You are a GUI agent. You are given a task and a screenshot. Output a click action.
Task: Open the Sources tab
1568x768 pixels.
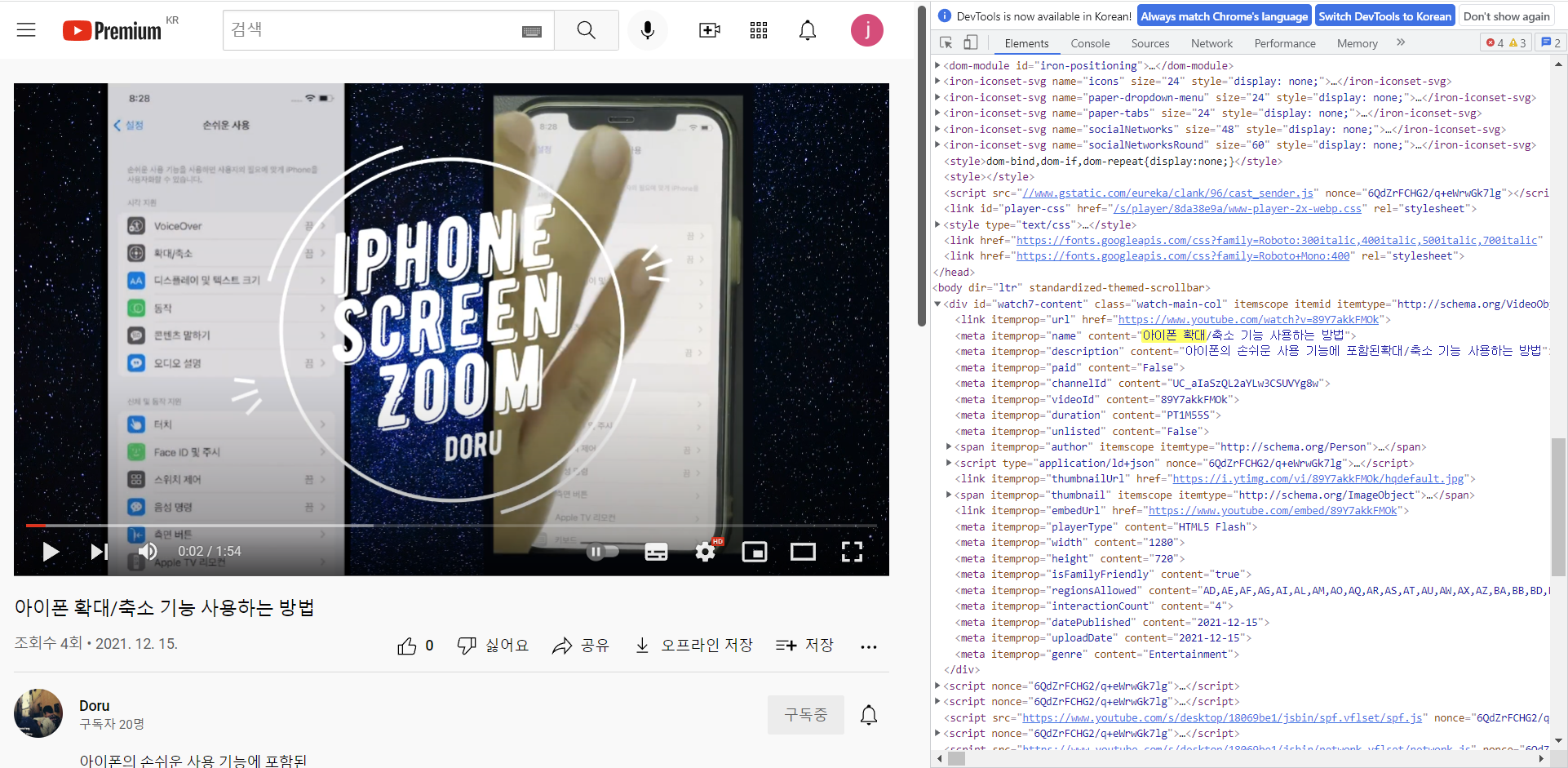[1150, 43]
